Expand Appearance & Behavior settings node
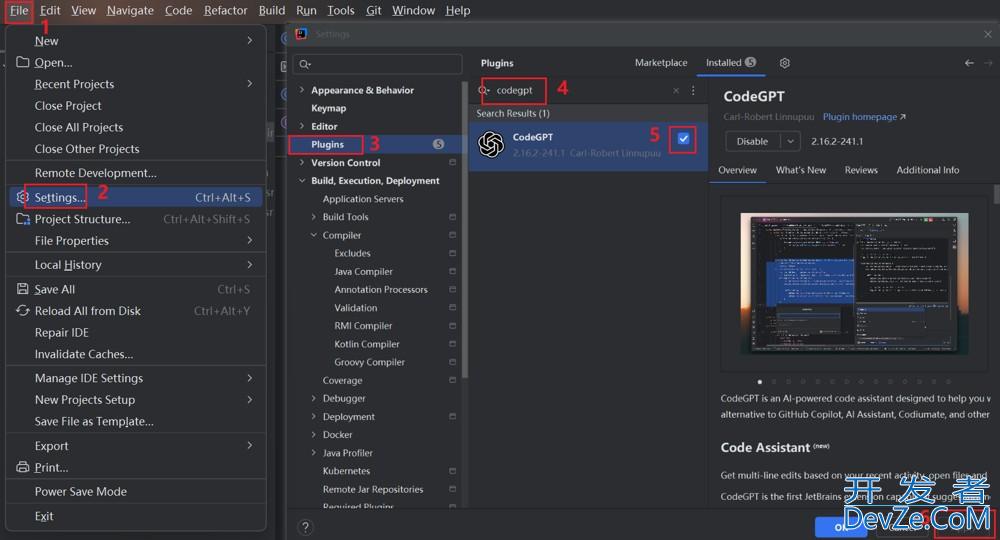This screenshot has height=540, width=1000. click(x=302, y=90)
